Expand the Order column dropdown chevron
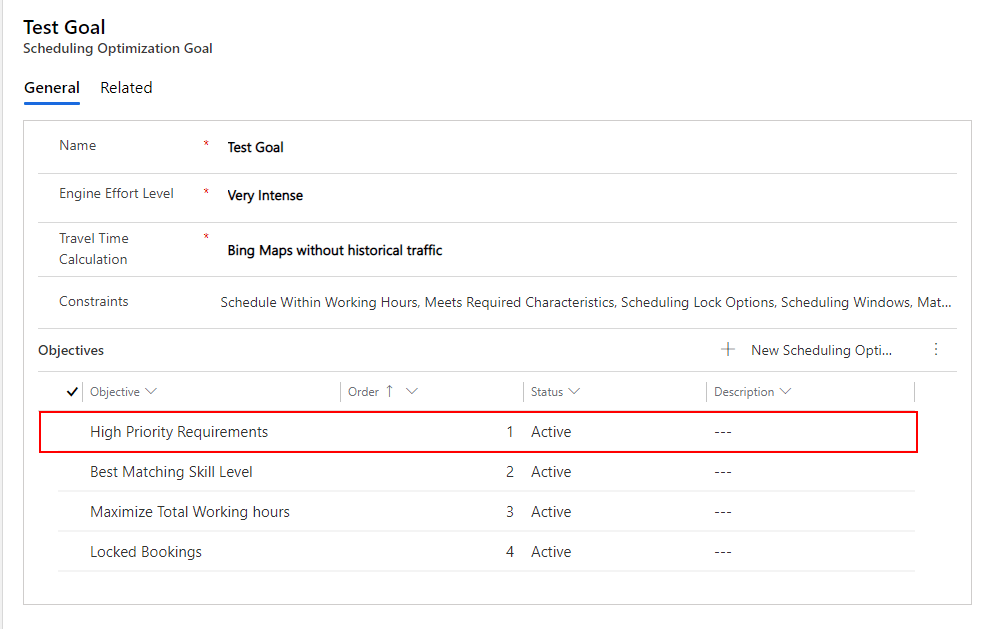Viewport: 986px width, 629px height. pos(411,392)
